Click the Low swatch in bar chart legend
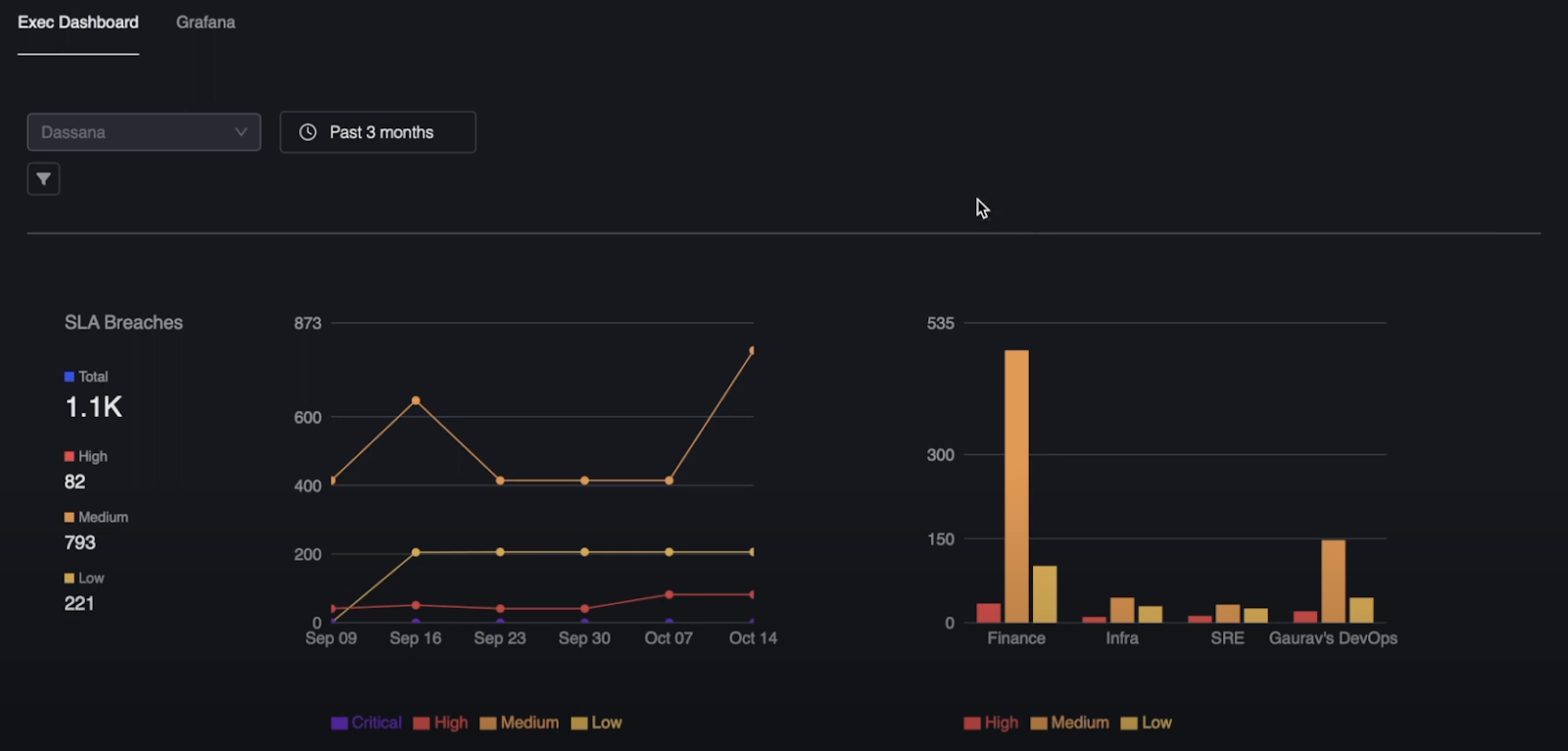Image resolution: width=1568 pixels, height=751 pixels. click(x=1129, y=724)
